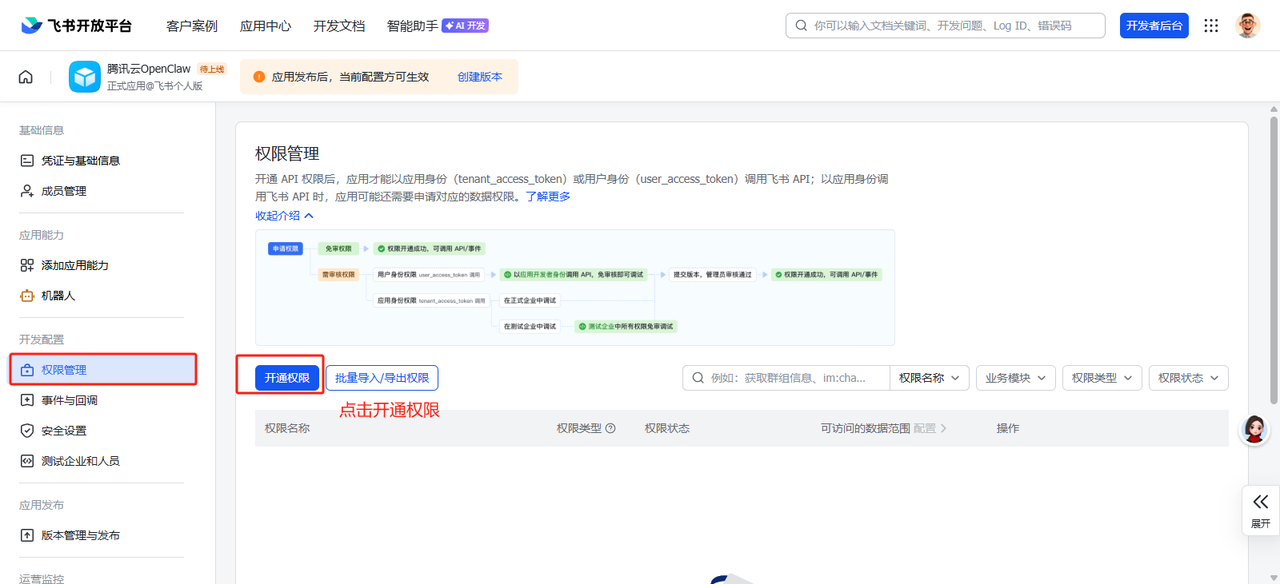Screen dimensions: 1280x584
Task: Click the orange warning icon in banner
Action: (259, 77)
